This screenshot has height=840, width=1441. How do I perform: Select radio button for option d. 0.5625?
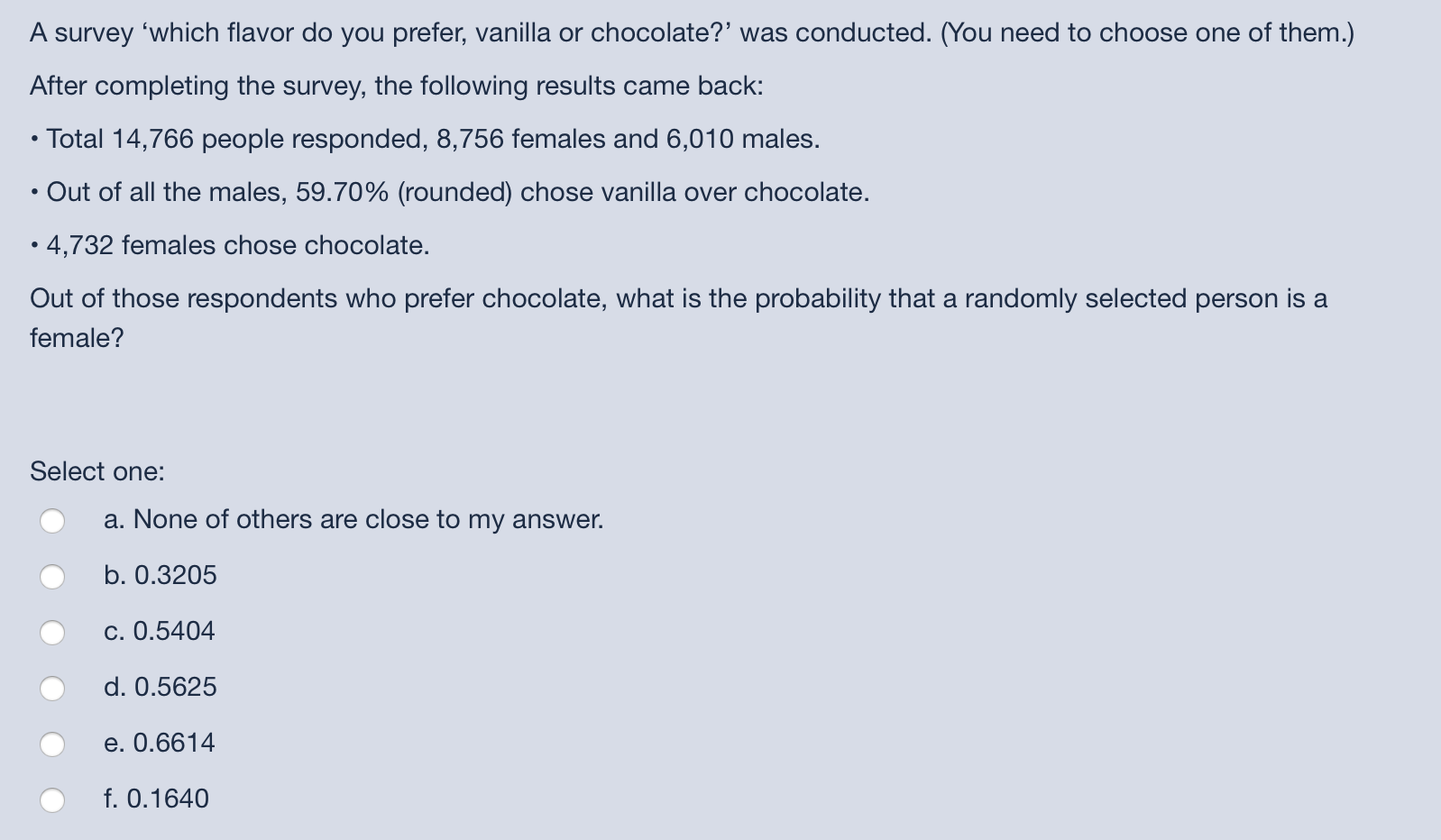coord(53,687)
